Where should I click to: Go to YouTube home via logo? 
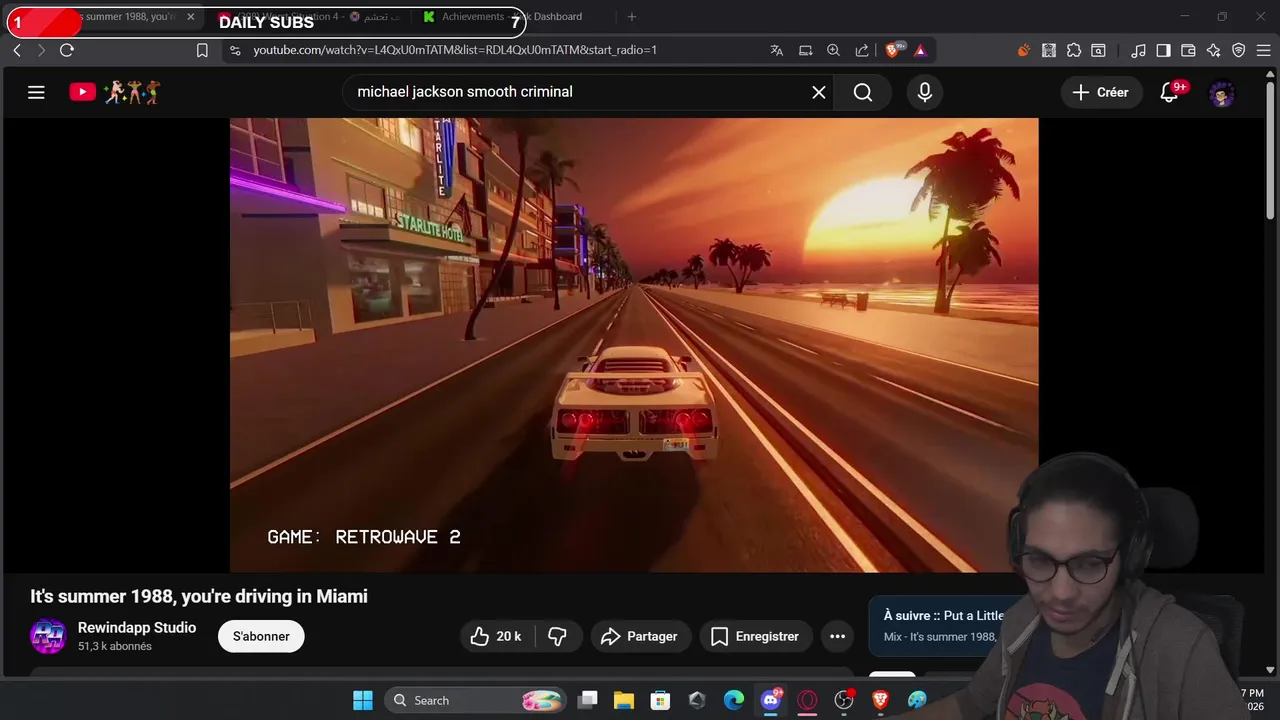click(83, 92)
